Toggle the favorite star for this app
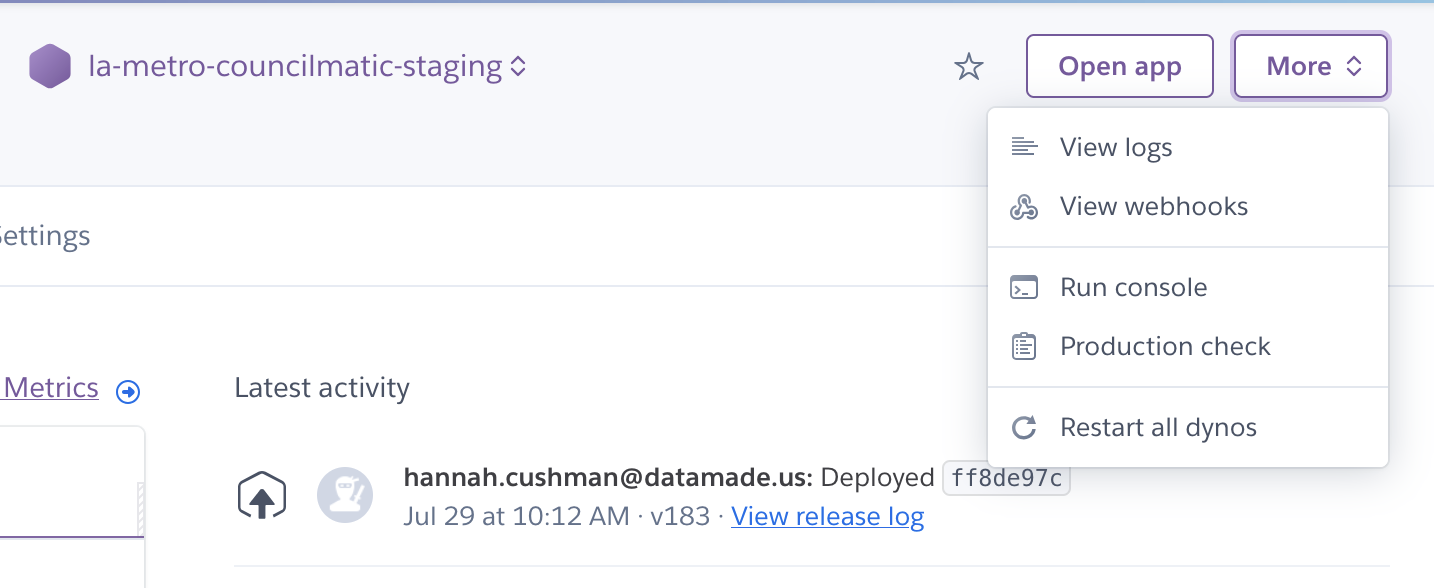The height and width of the screenshot is (588, 1434). pos(968,66)
